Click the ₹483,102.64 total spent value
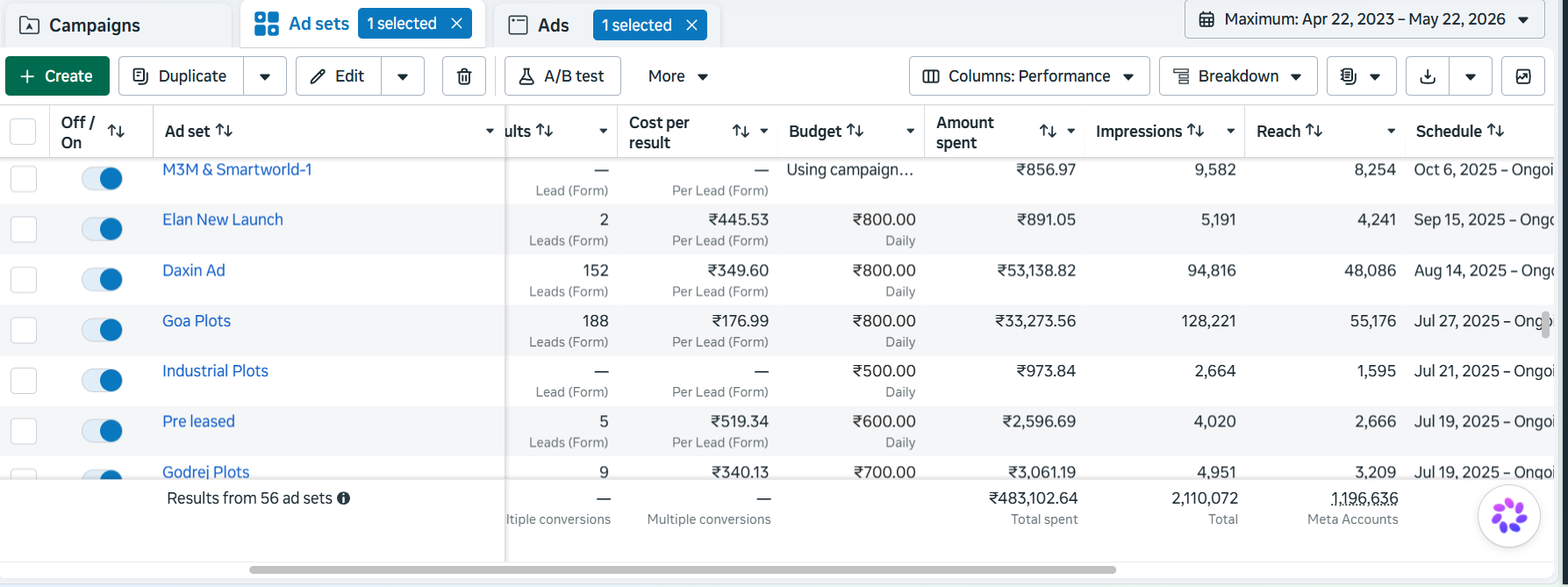1568x587 pixels. click(1034, 498)
